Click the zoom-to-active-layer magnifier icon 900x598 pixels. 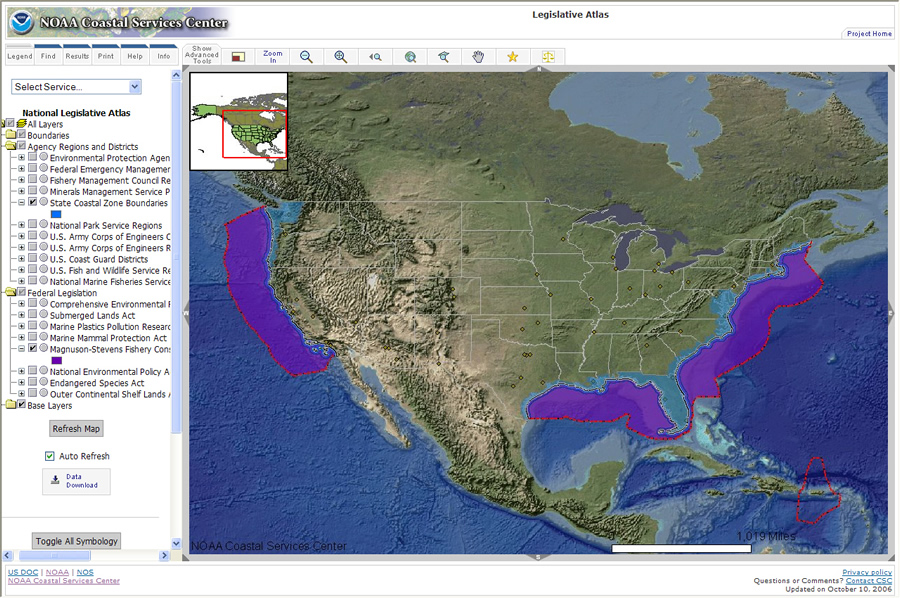coord(444,57)
